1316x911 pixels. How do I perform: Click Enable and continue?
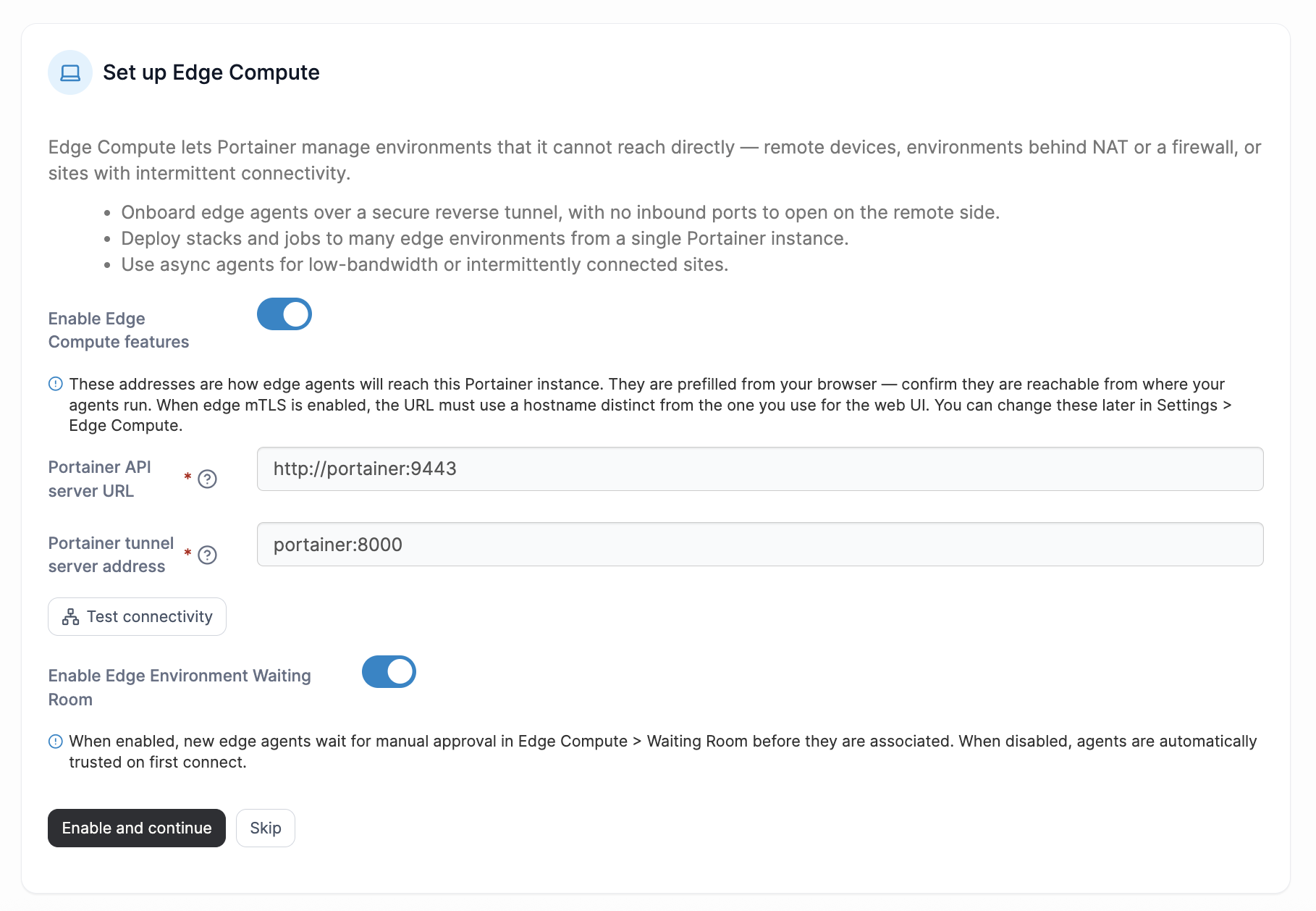pos(137,828)
